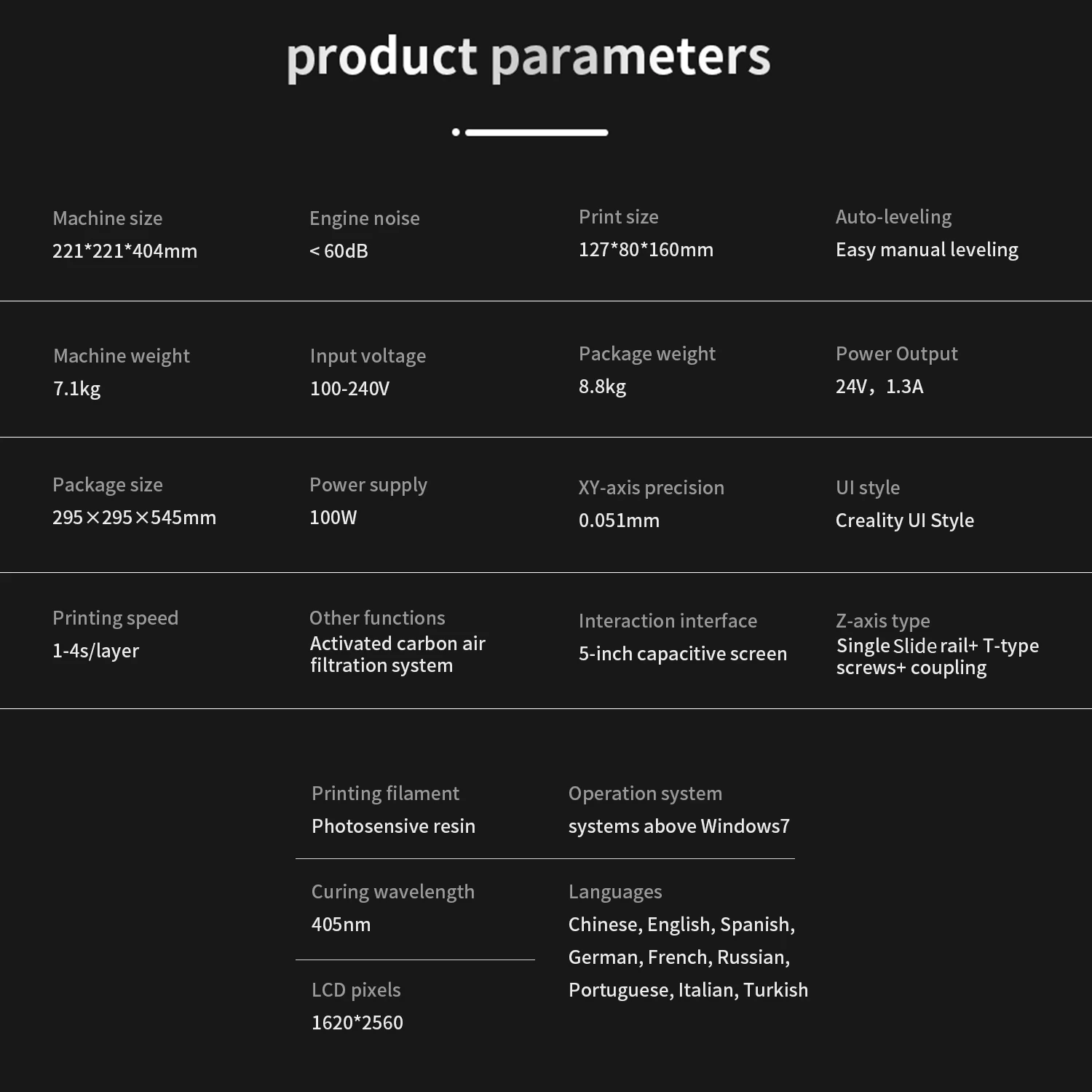Select the "Creality UI Style" text
1092x1092 pixels.
[904, 521]
